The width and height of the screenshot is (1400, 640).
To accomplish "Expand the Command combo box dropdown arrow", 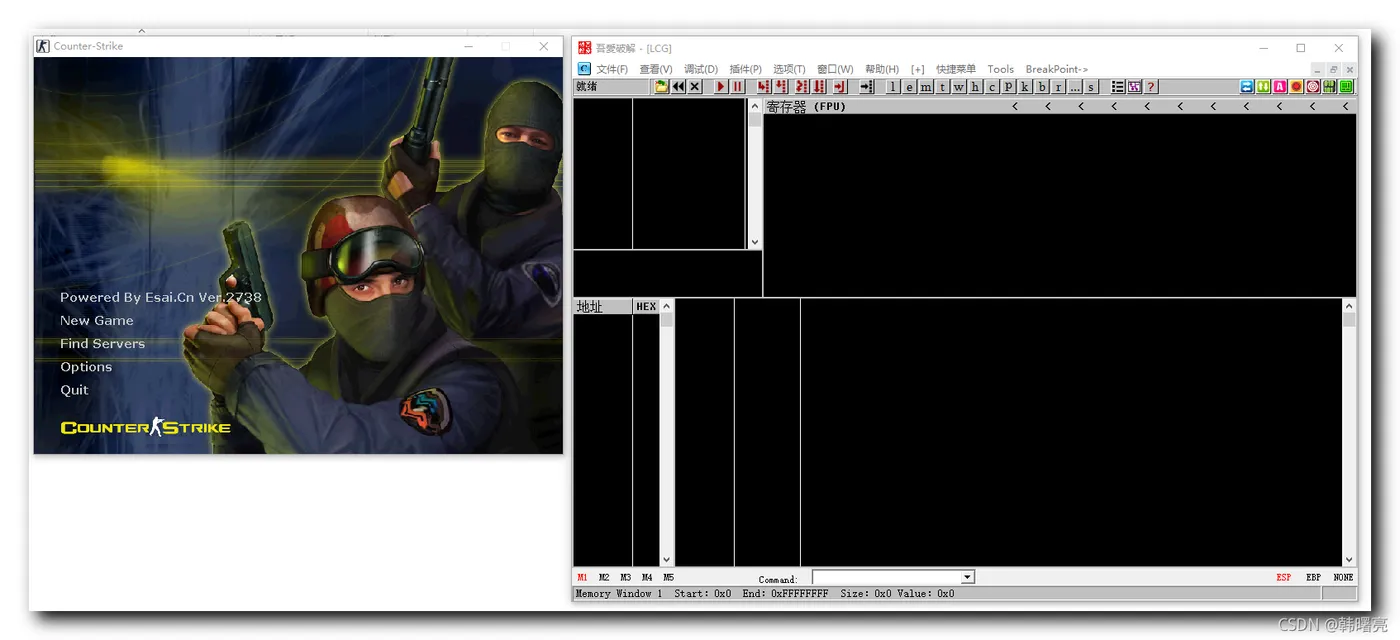I will click(967, 577).
